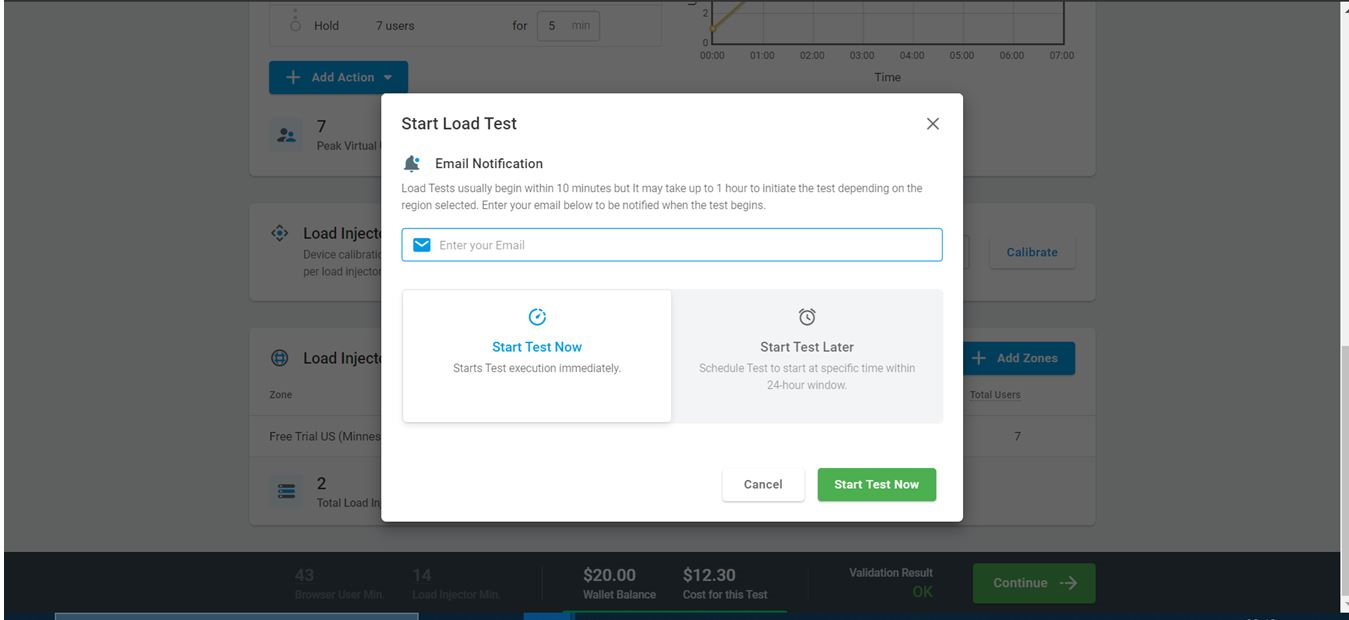Click the Load Injector zones globe icon
The height and width of the screenshot is (620, 1349).
pyautogui.click(x=280, y=358)
